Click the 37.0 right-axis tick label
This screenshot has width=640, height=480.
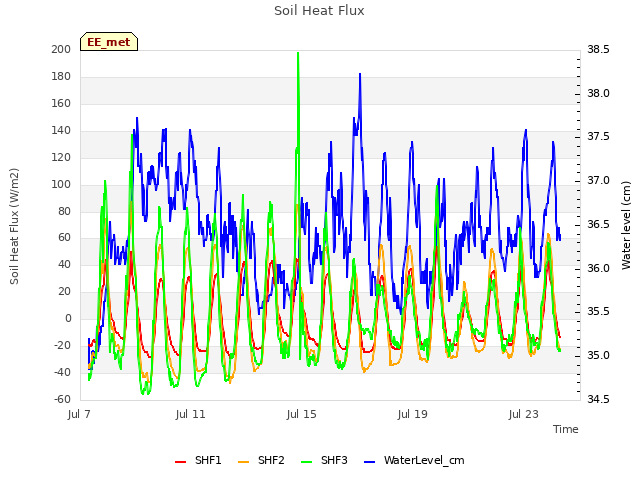598,180
